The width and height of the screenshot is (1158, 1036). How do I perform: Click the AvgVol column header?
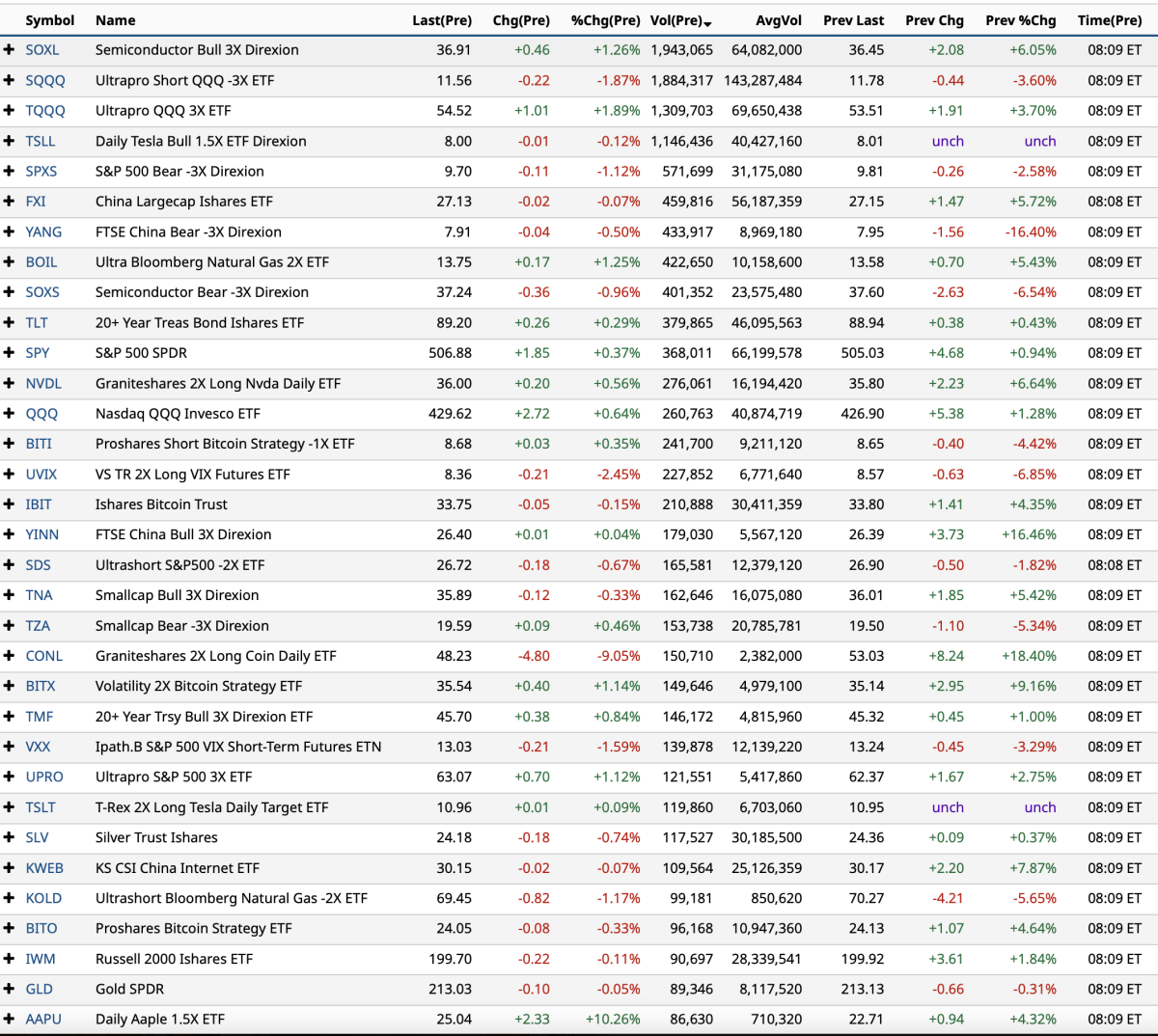778,20
